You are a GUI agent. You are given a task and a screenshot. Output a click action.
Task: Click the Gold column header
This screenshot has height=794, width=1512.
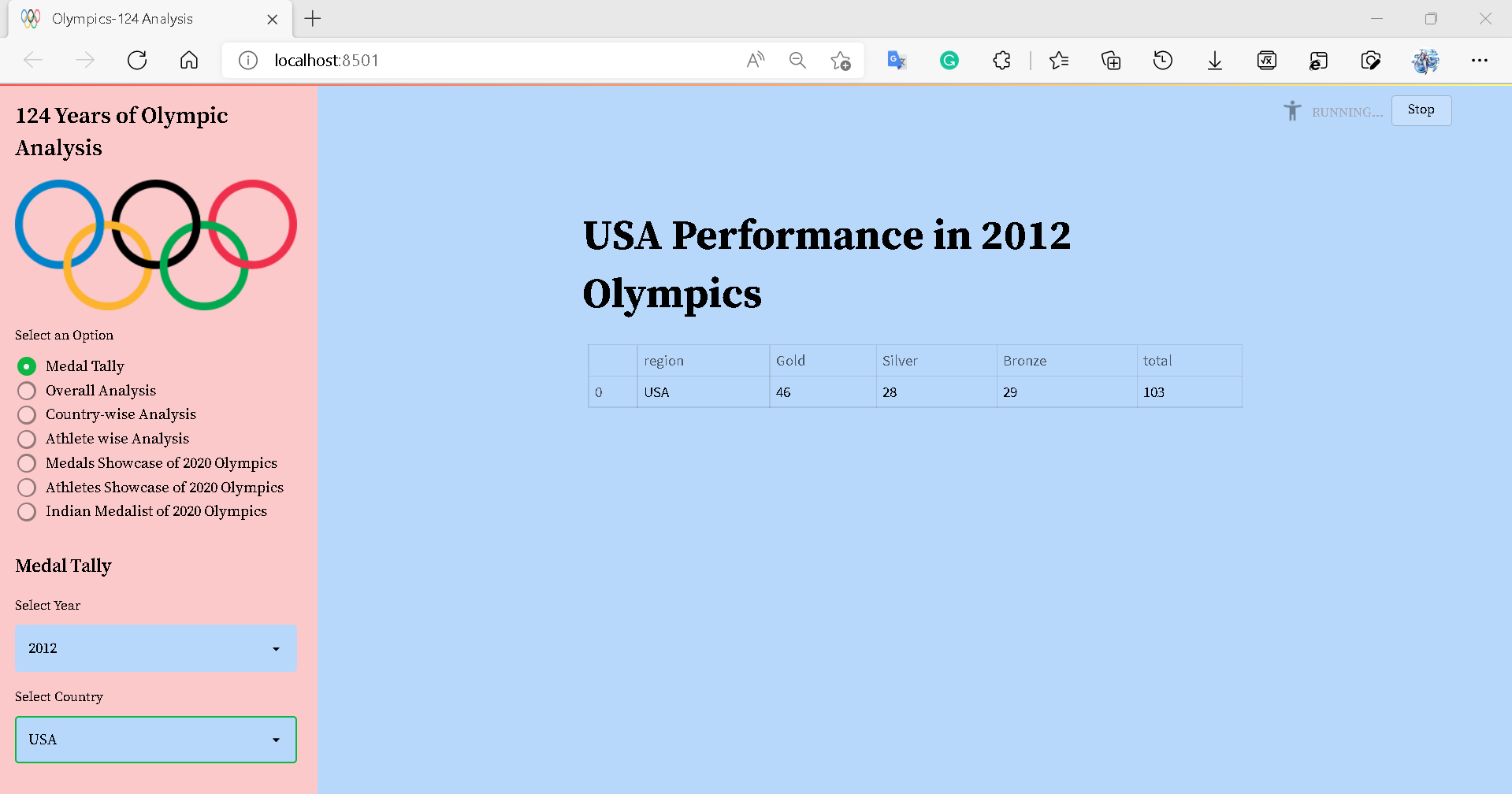[823, 361]
